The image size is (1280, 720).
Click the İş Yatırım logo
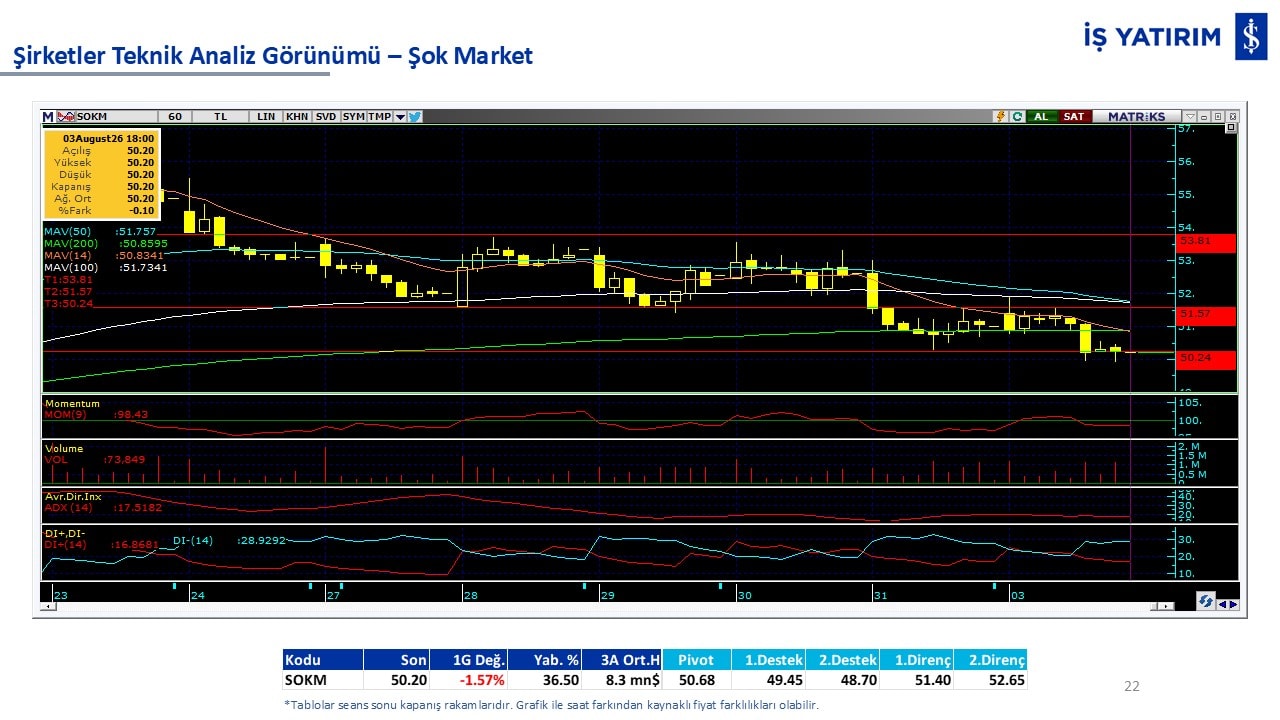1175,37
